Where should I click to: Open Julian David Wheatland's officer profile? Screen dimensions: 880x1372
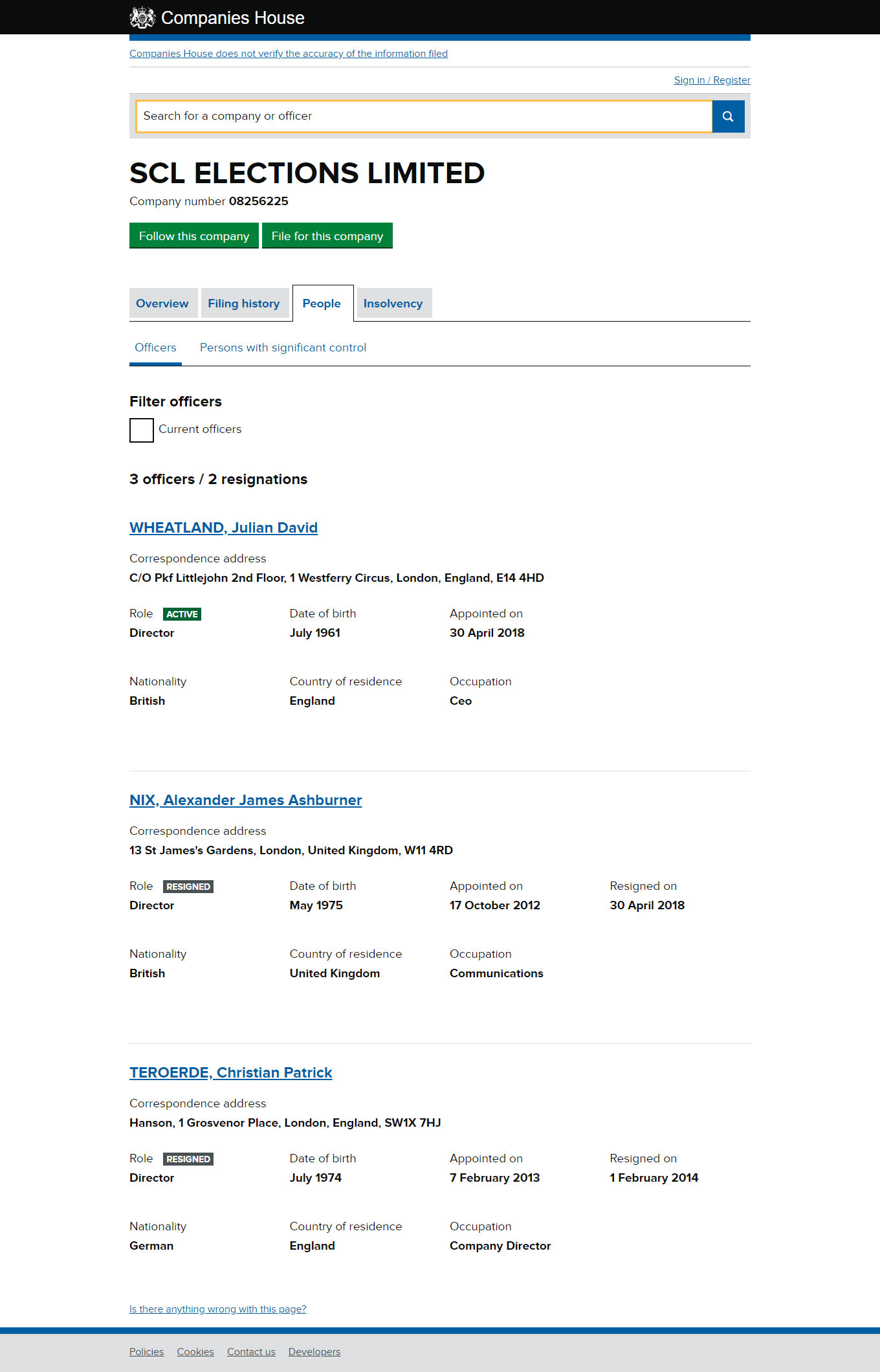223,527
